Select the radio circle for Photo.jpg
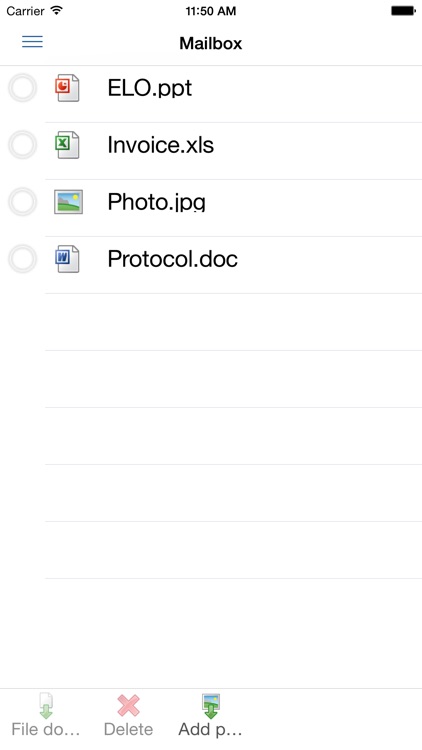Image resolution: width=422 pixels, height=750 pixels. pos(22,201)
